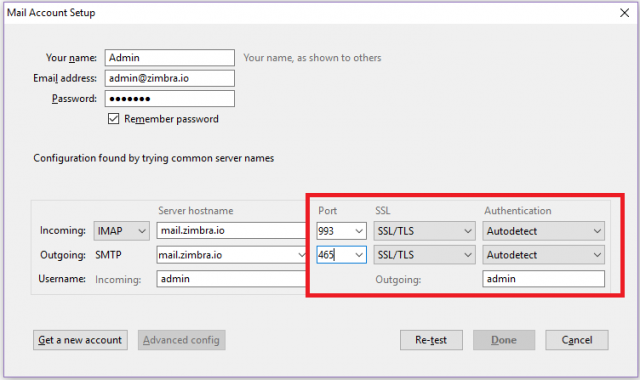Click the 'Configuration found by trying common server names' text
Viewport: 640px width, 380px height.
(153, 158)
